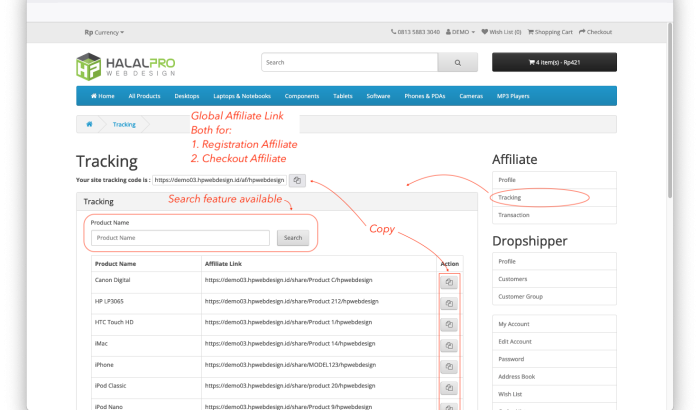Open the Currency dropdown
Viewport: 700px width, 410px height.
(x=104, y=32)
